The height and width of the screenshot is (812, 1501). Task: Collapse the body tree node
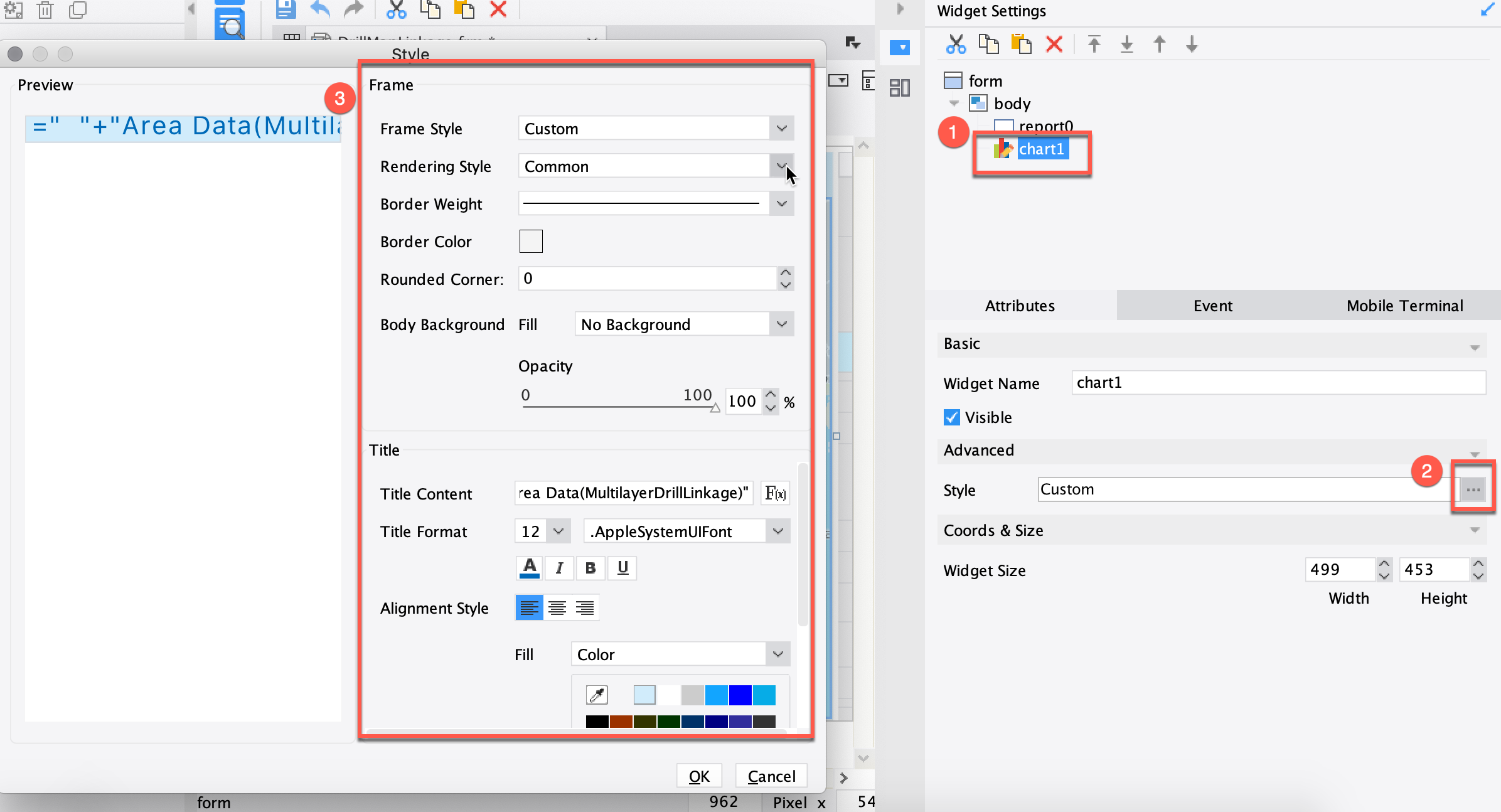pos(954,104)
